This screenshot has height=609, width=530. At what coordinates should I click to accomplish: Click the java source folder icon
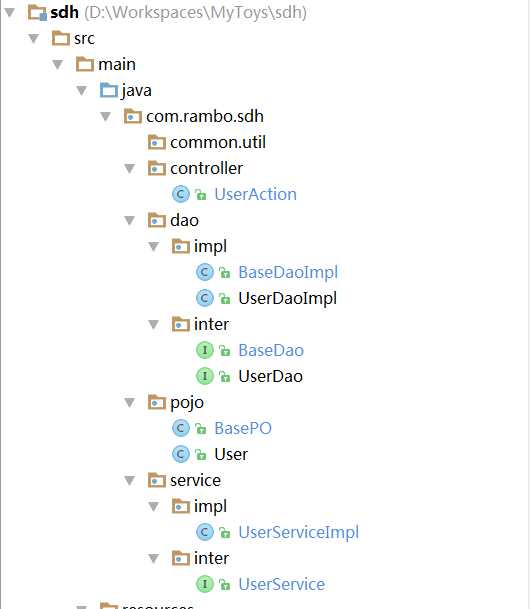click(x=109, y=90)
